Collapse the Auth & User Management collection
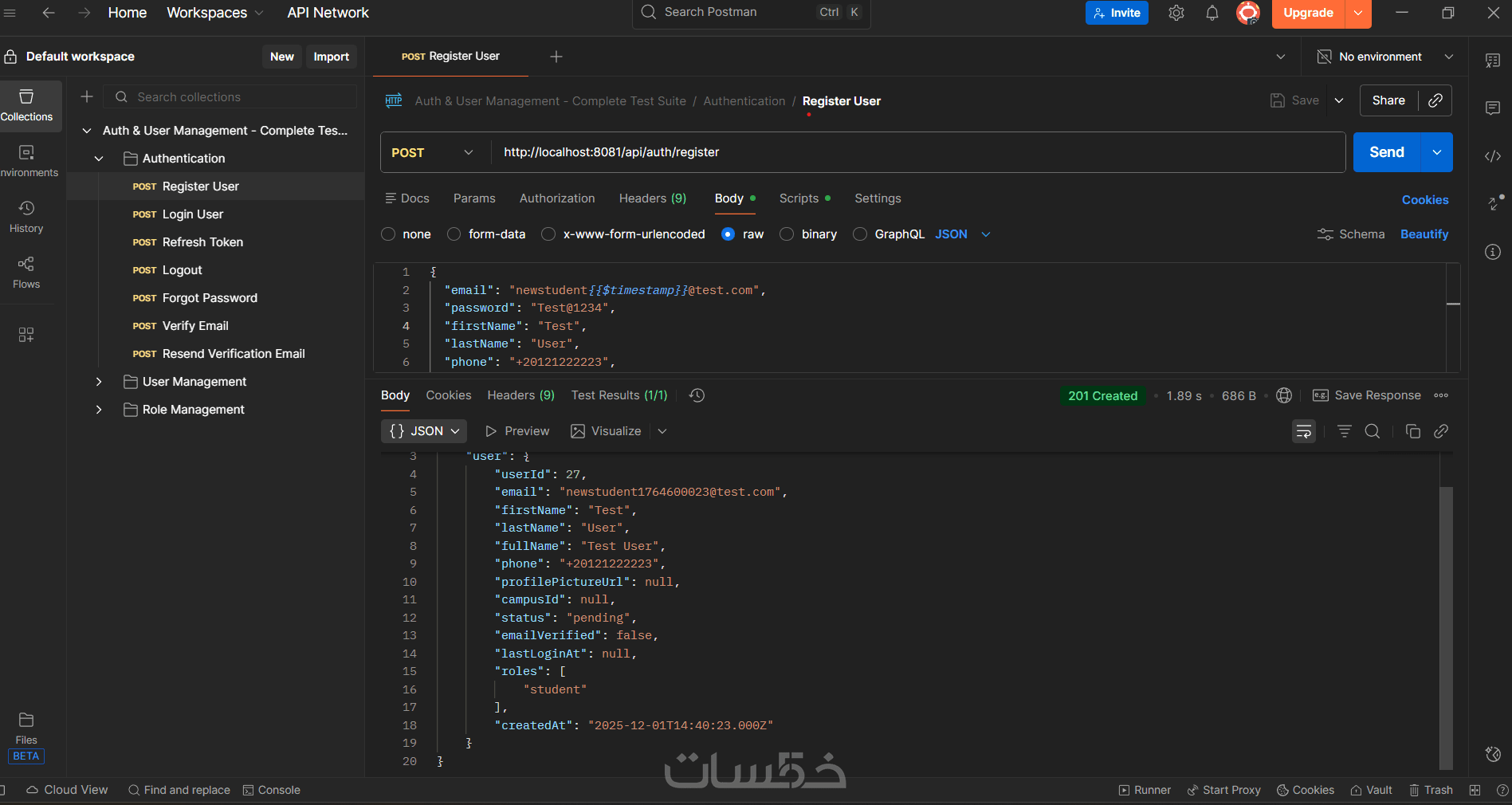Screen dimensions: 1512x805 [x=87, y=131]
